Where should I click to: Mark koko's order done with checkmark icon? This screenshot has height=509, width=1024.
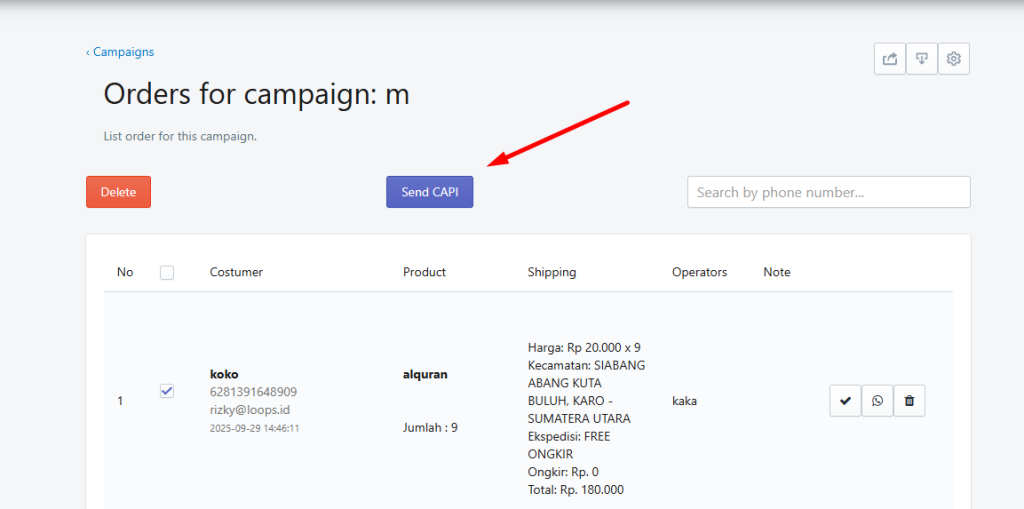845,401
